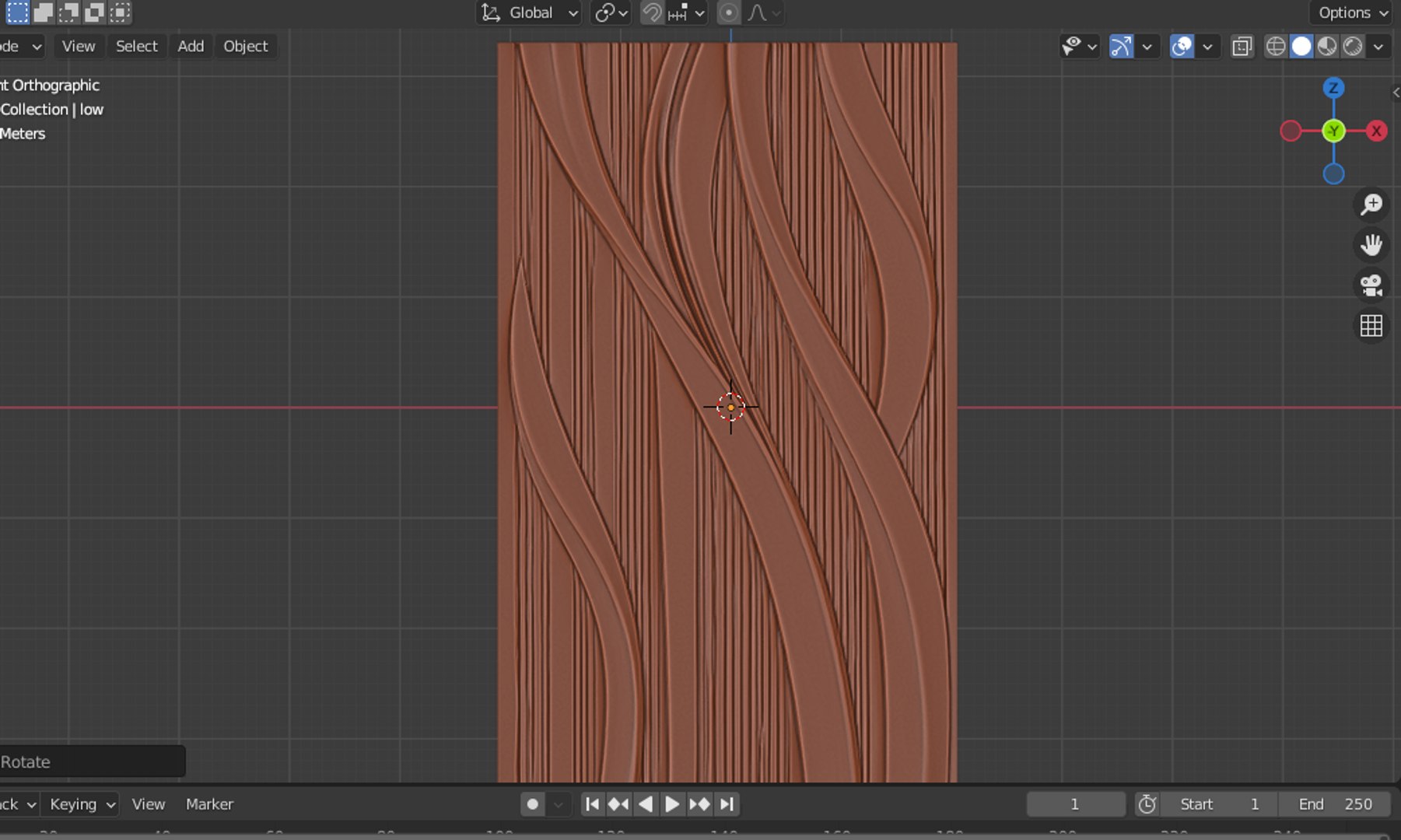Click the current frame number field
The width and height of the screenshot is (1401, 840).
click(1076, 804)
